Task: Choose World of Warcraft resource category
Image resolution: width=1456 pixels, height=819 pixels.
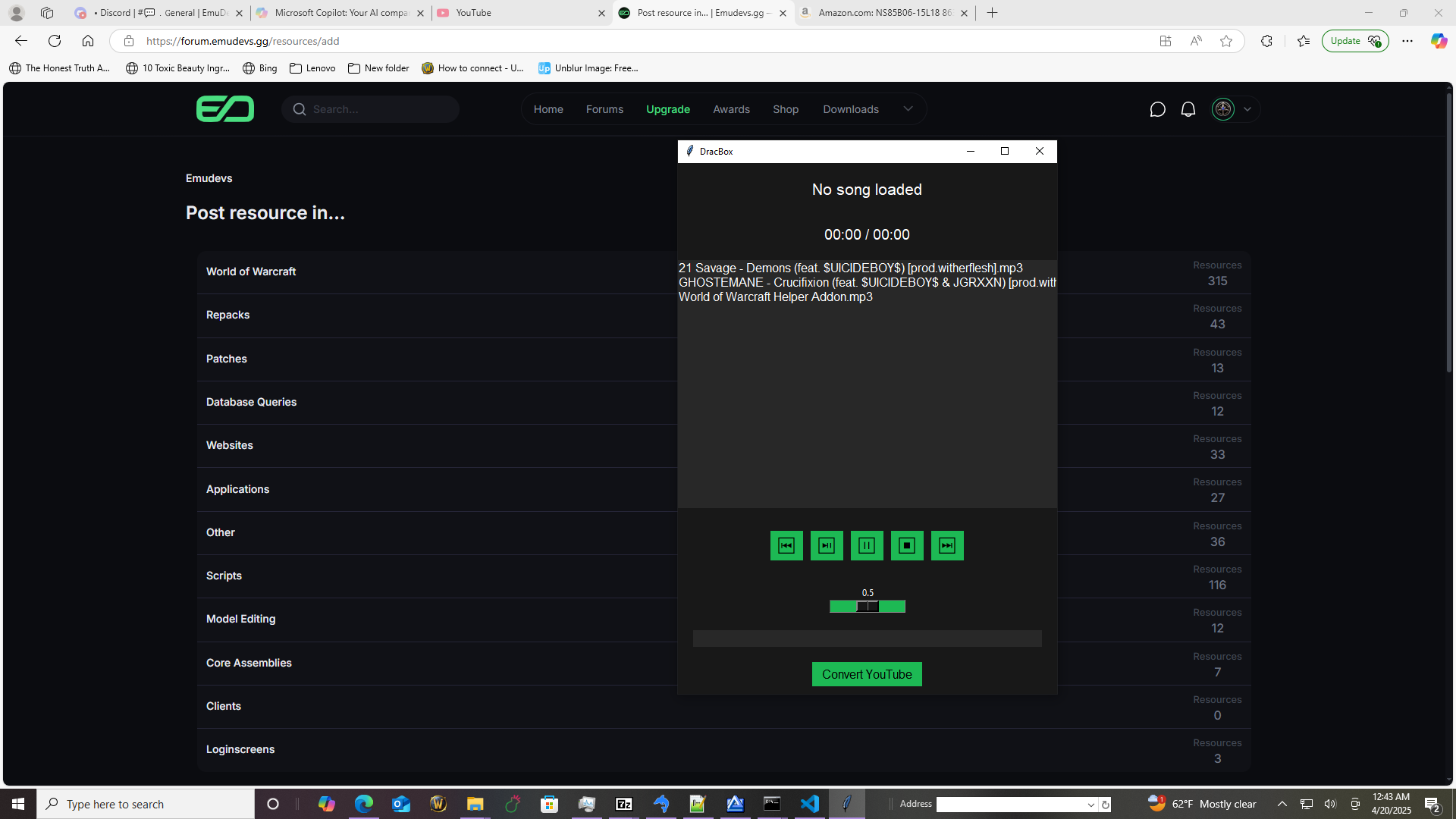Action: pyautogui.click(x=251, y=271)
